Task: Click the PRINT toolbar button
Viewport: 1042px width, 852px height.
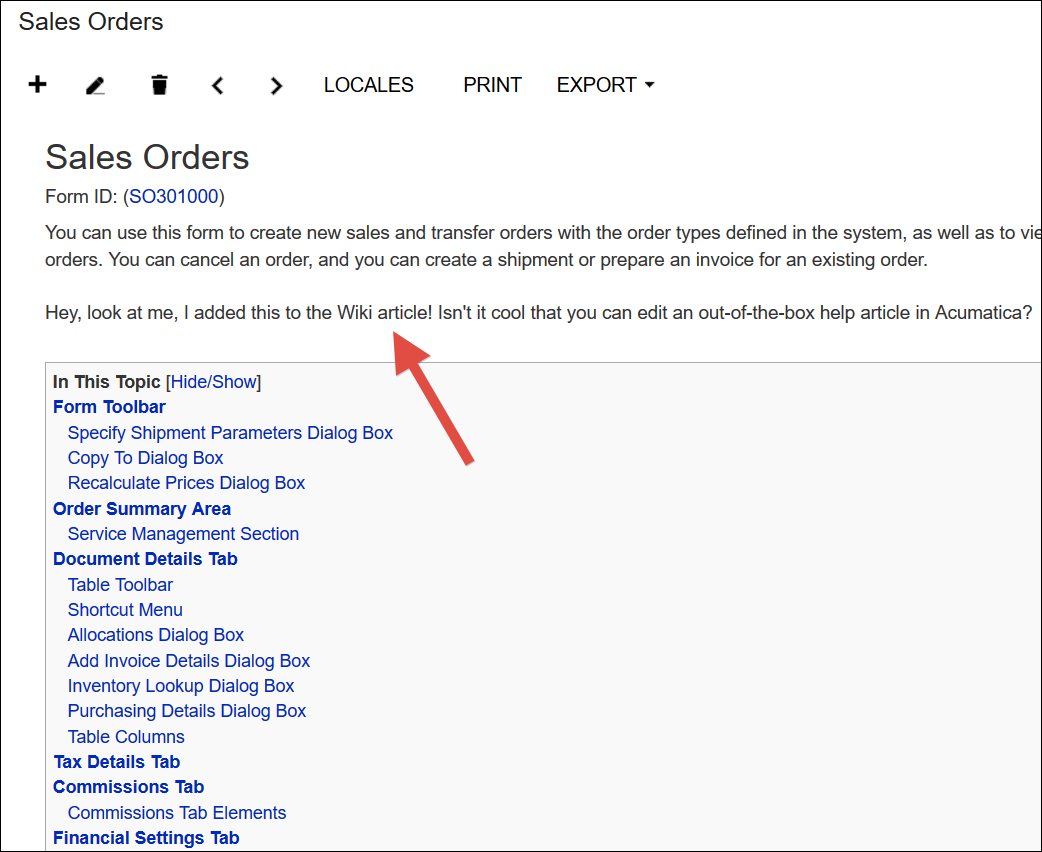Action: coord(492,85)
